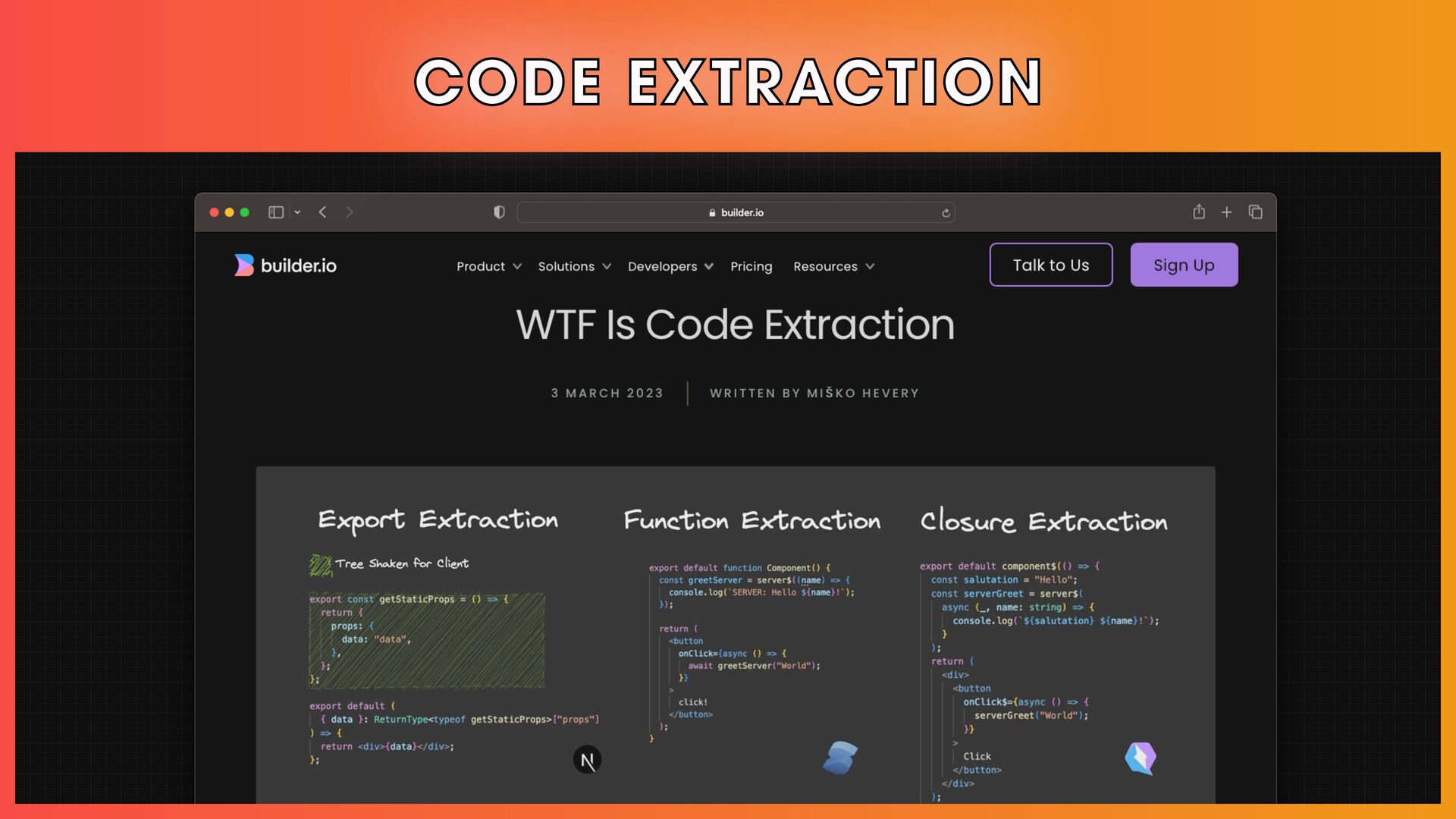
Task: Click the builder.io logo icon
Action: tap(244, 265)
